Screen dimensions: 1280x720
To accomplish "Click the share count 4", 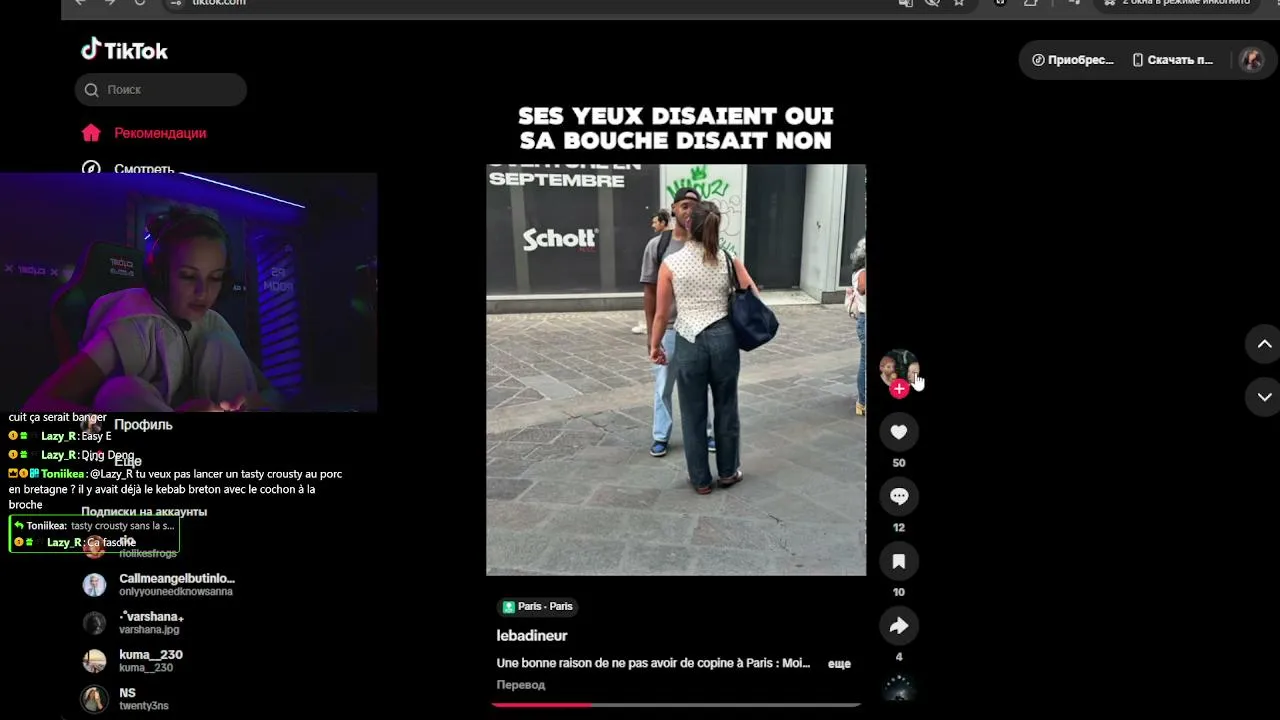I will coord(899,657).
